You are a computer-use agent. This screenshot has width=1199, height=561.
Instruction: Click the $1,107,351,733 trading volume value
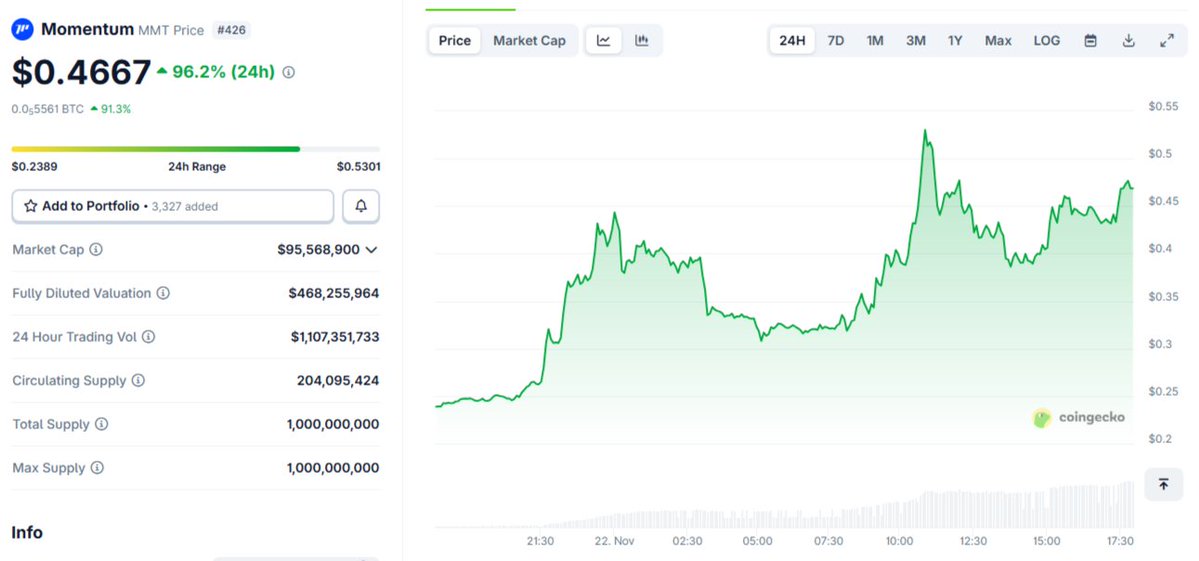point(335,337)
